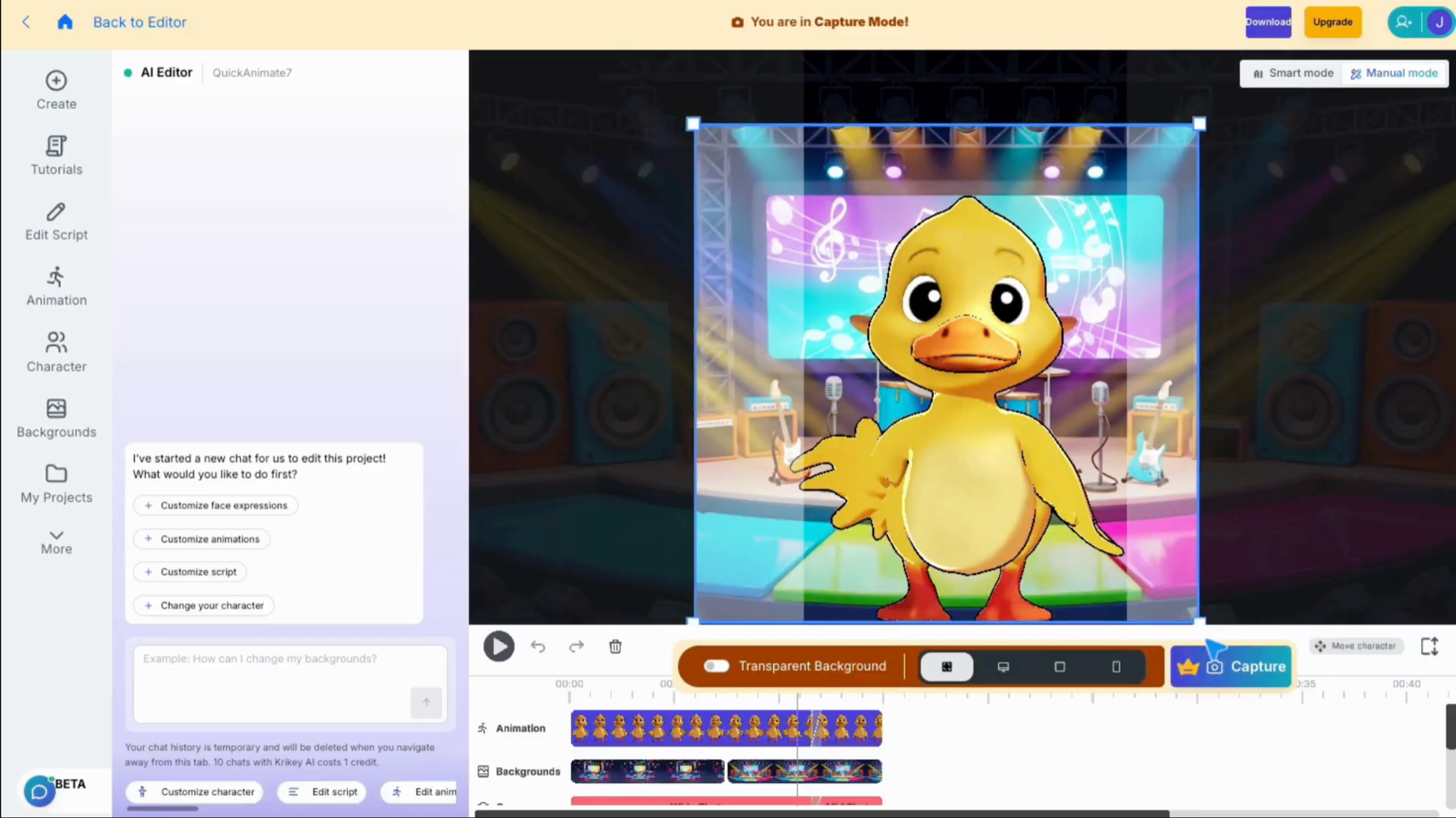Open the Edit Script panel
Viewport: 1456px width, 818px height.
56,221
